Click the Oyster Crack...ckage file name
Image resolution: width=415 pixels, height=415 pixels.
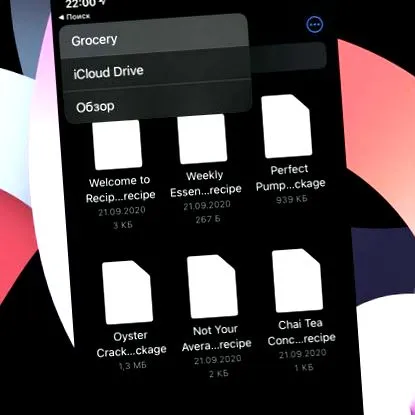(131, 344)
